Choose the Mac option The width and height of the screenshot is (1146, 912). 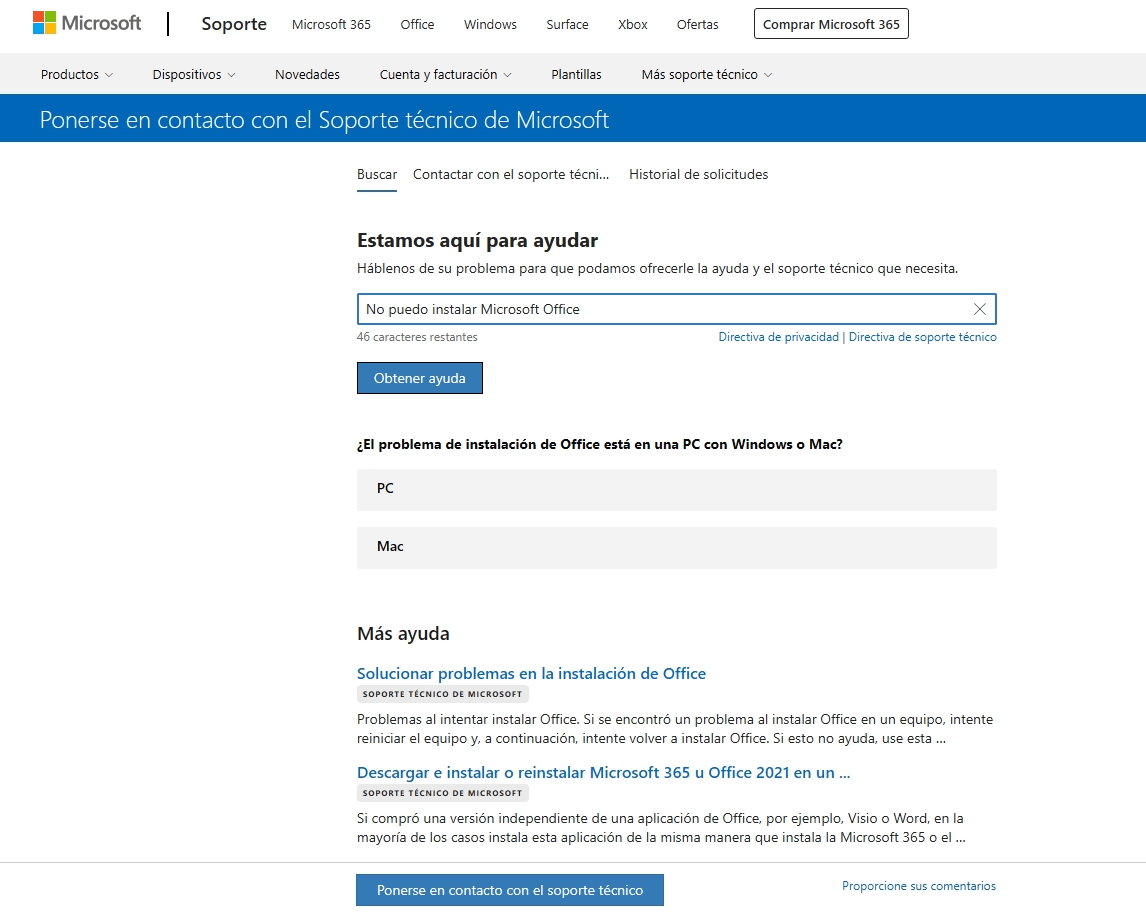(677, 548)
